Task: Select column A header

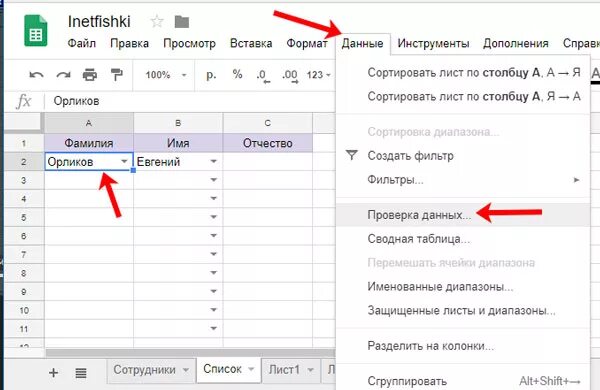Action: 89,123
